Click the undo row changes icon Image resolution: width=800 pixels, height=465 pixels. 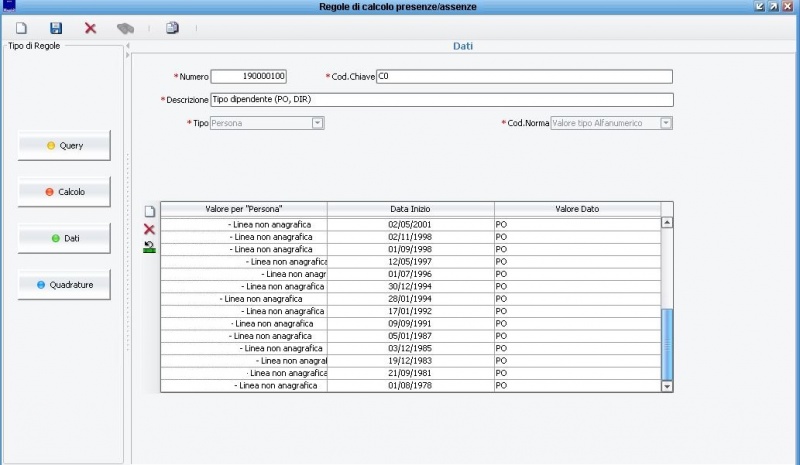pyautogui.click(x=149, y=246)
